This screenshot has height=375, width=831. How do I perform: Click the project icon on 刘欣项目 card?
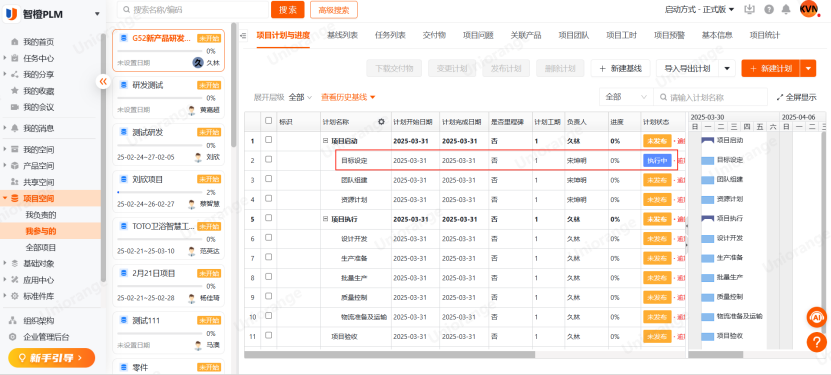pyautogui.click(x=124, y=179)
